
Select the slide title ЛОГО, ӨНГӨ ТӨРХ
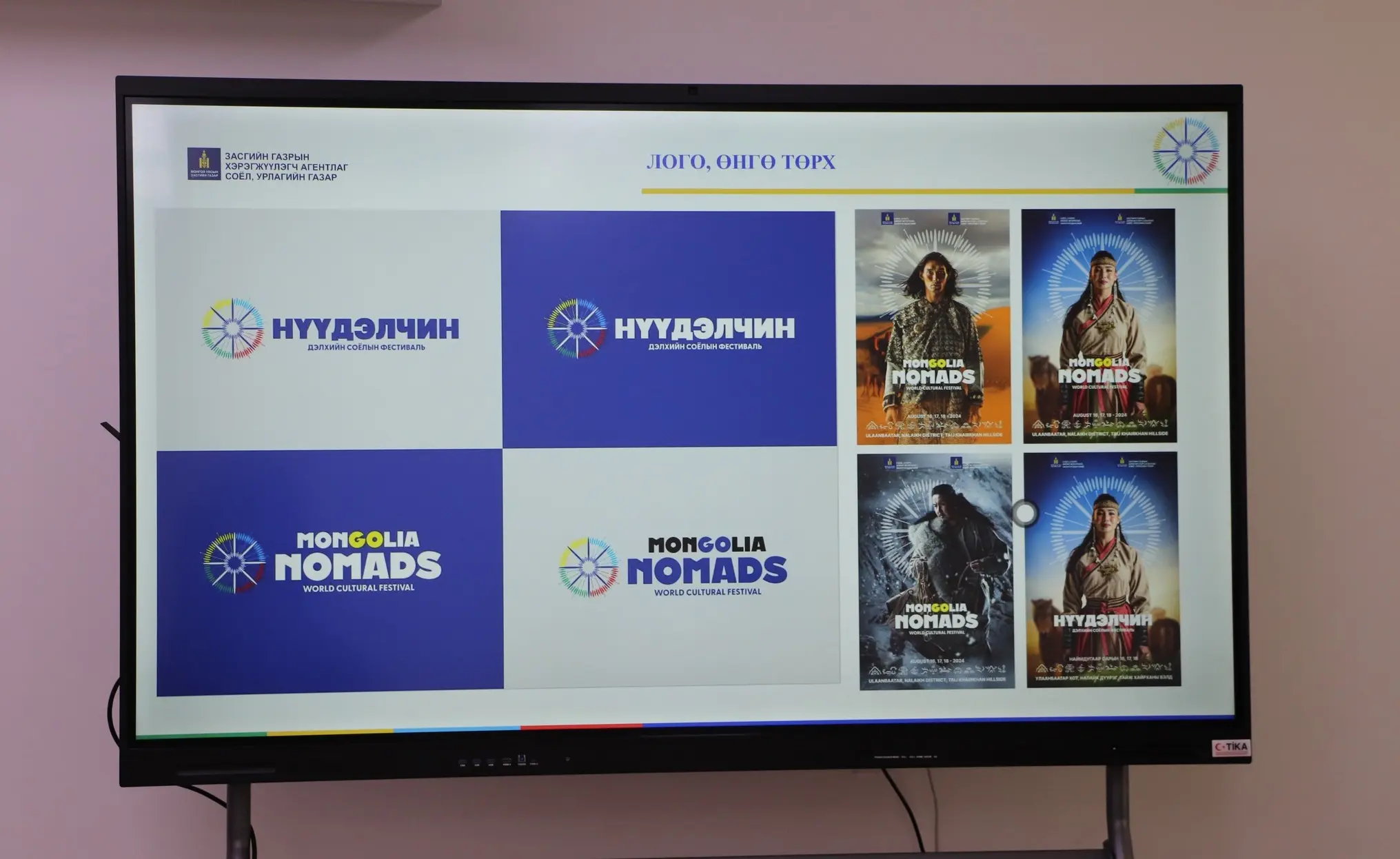click(741, 162)
